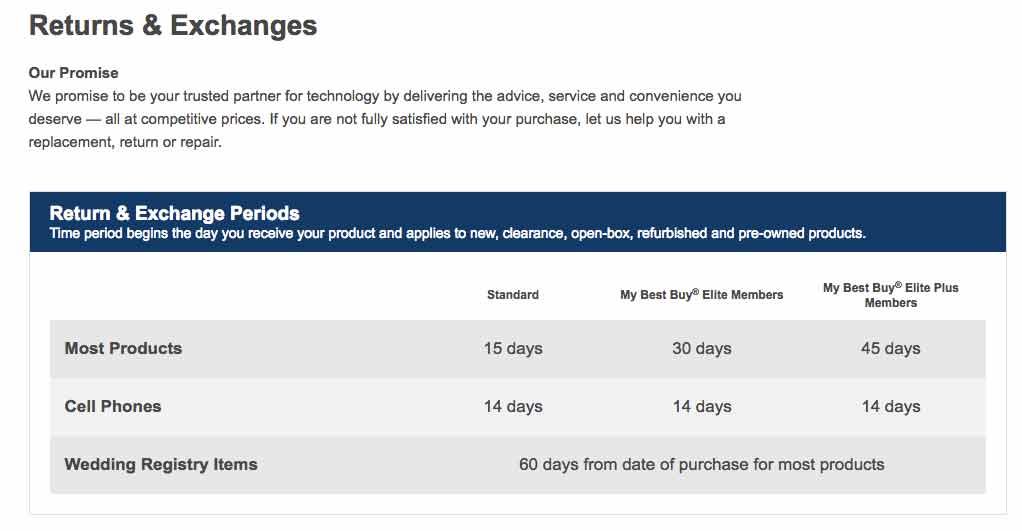Click the 45 days Elite Plus value
Screen dimensions: 1022x531
pos(890,349)
